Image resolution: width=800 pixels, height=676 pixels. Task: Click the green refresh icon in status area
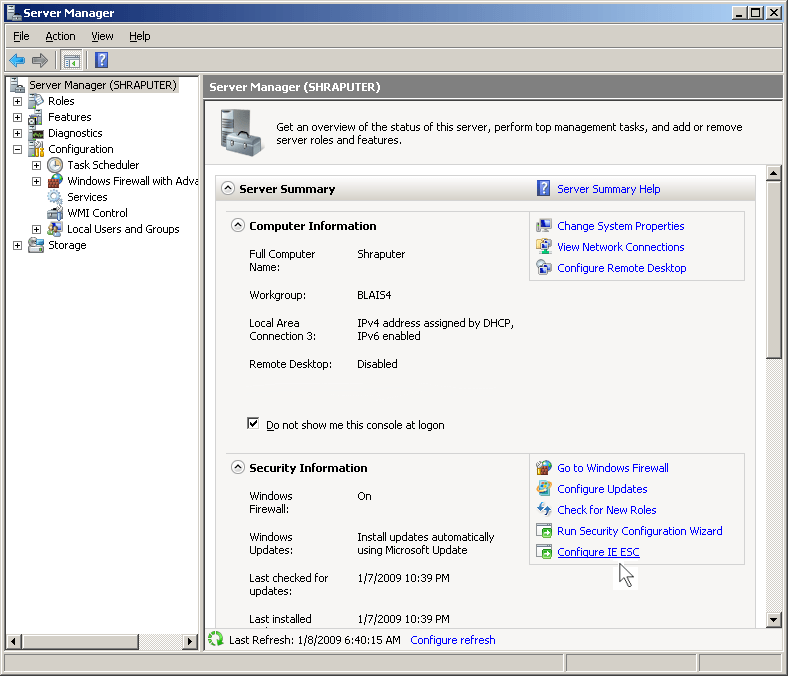tap(216, 639)
